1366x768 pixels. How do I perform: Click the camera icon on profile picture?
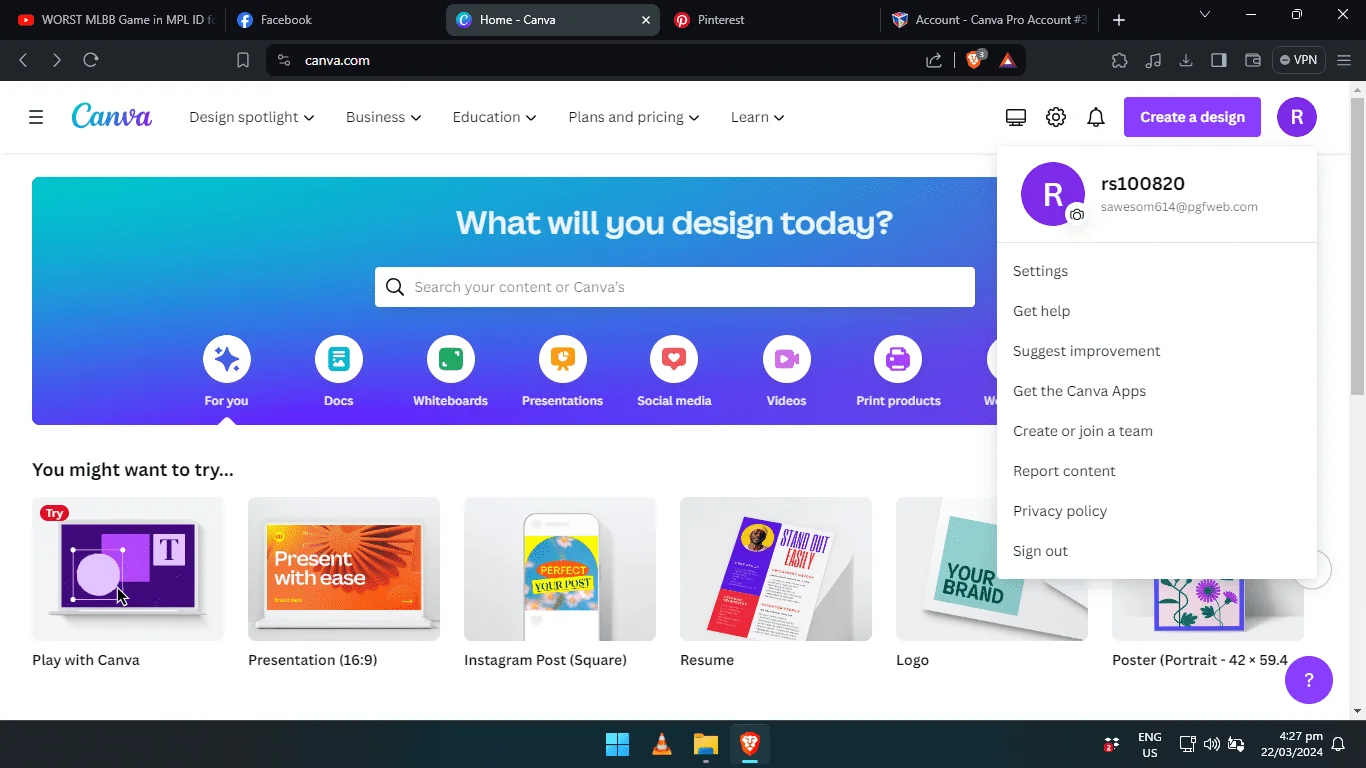point(1077,214)
